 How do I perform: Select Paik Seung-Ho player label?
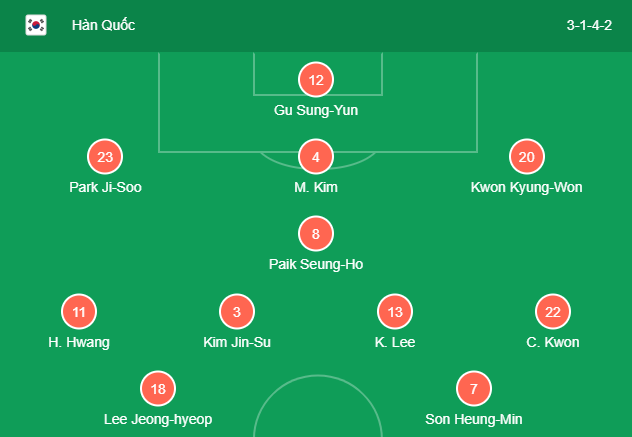point(316,264)
